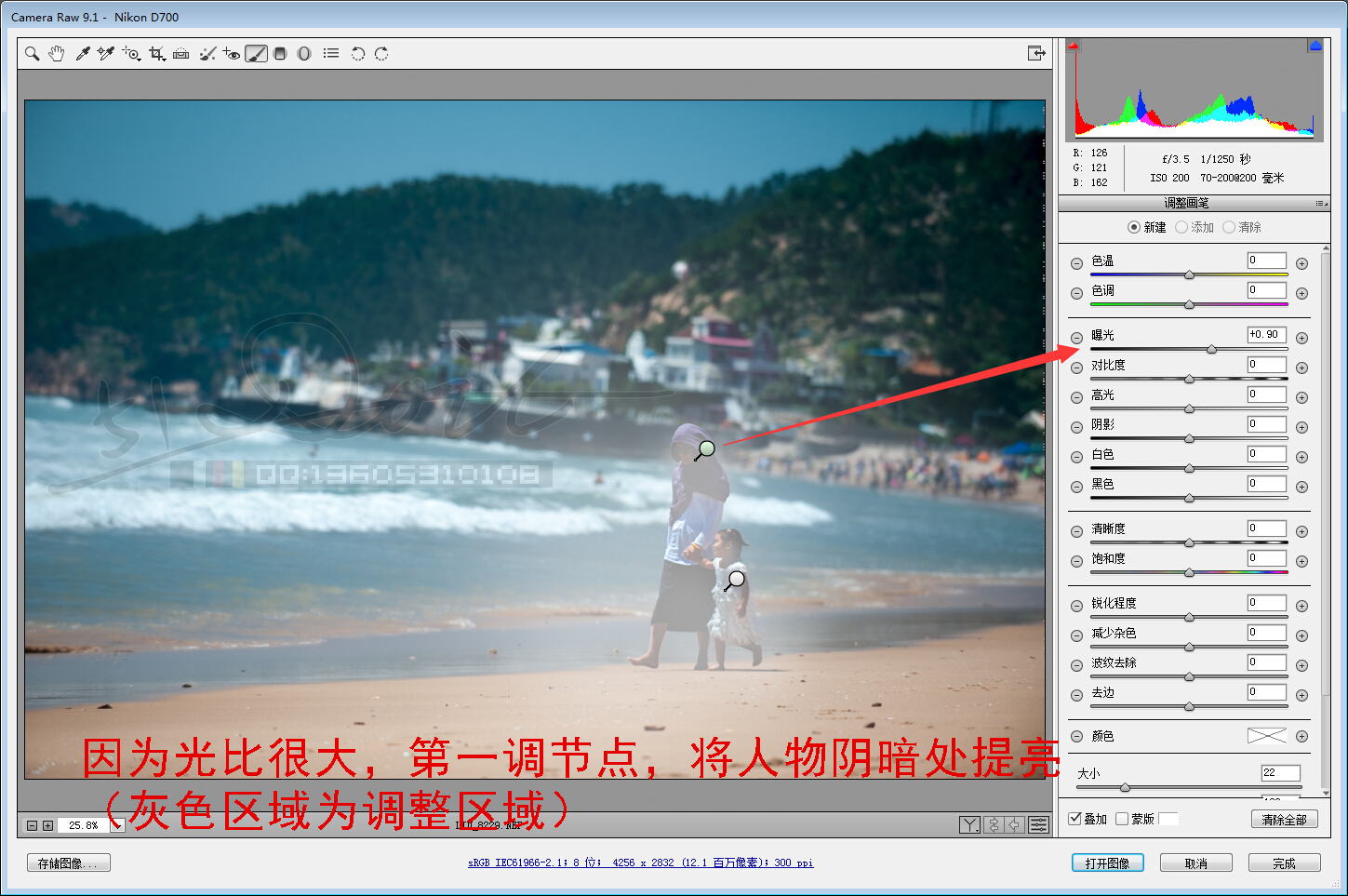Open Targeted Adjustment tool dropdown arrow
Viewport: 1348px width, 896px height.
[x=138, y=59]
